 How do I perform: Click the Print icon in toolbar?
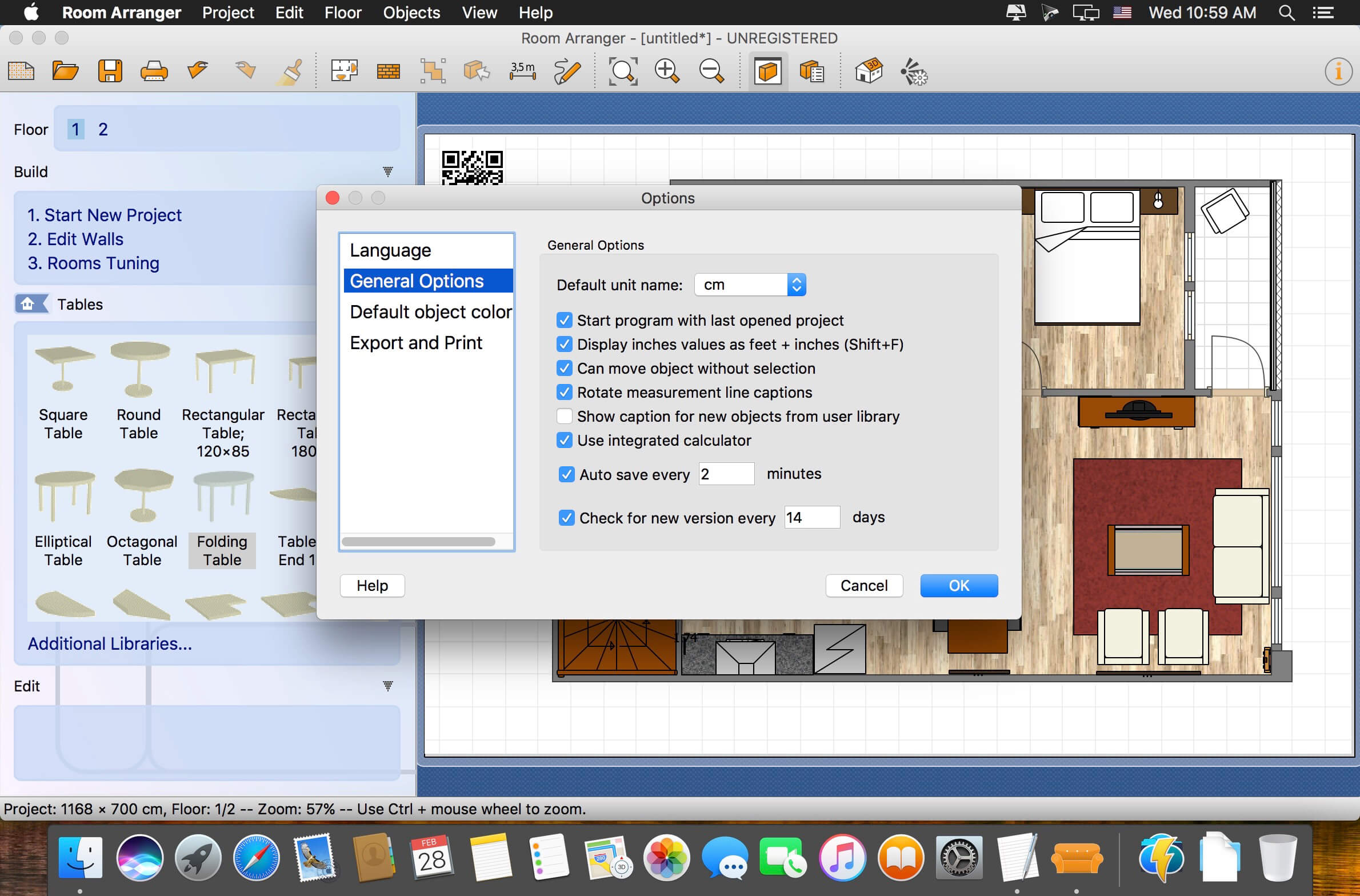coord(154,71)
